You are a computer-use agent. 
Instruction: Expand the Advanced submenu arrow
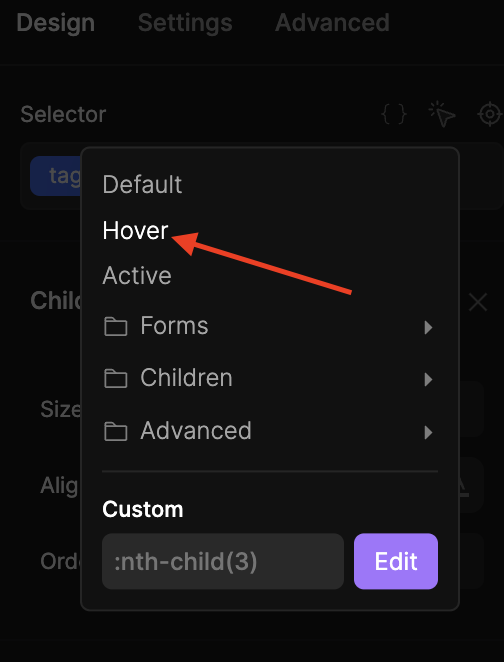tap(428, 432)
